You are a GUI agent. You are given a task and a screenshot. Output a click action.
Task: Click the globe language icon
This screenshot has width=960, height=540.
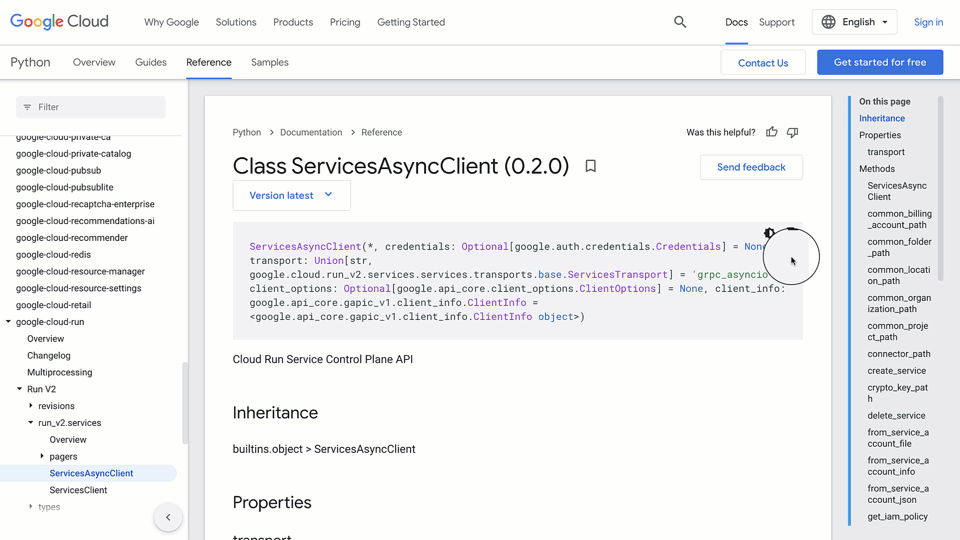[x=829, y=22]
